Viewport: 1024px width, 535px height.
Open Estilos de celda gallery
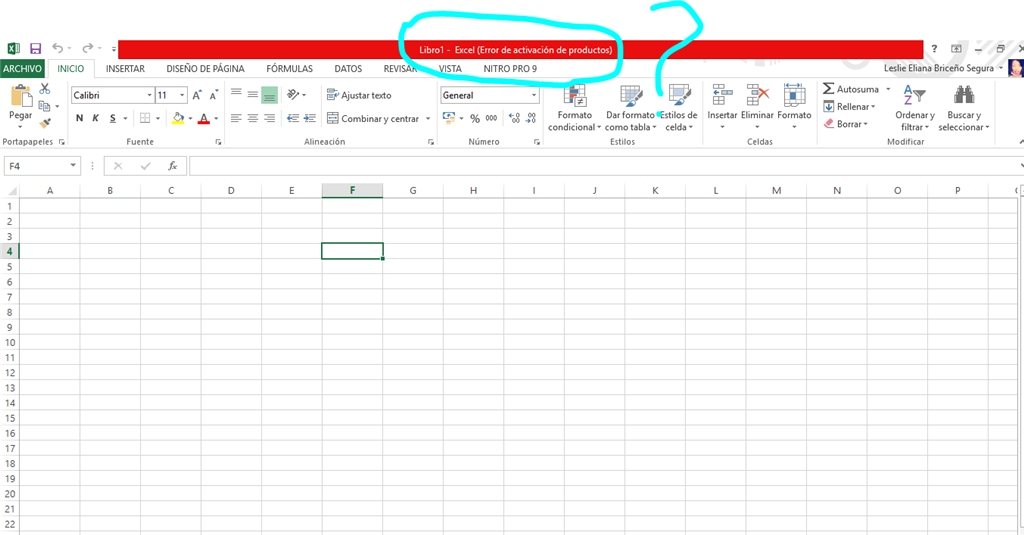[679, 108]
